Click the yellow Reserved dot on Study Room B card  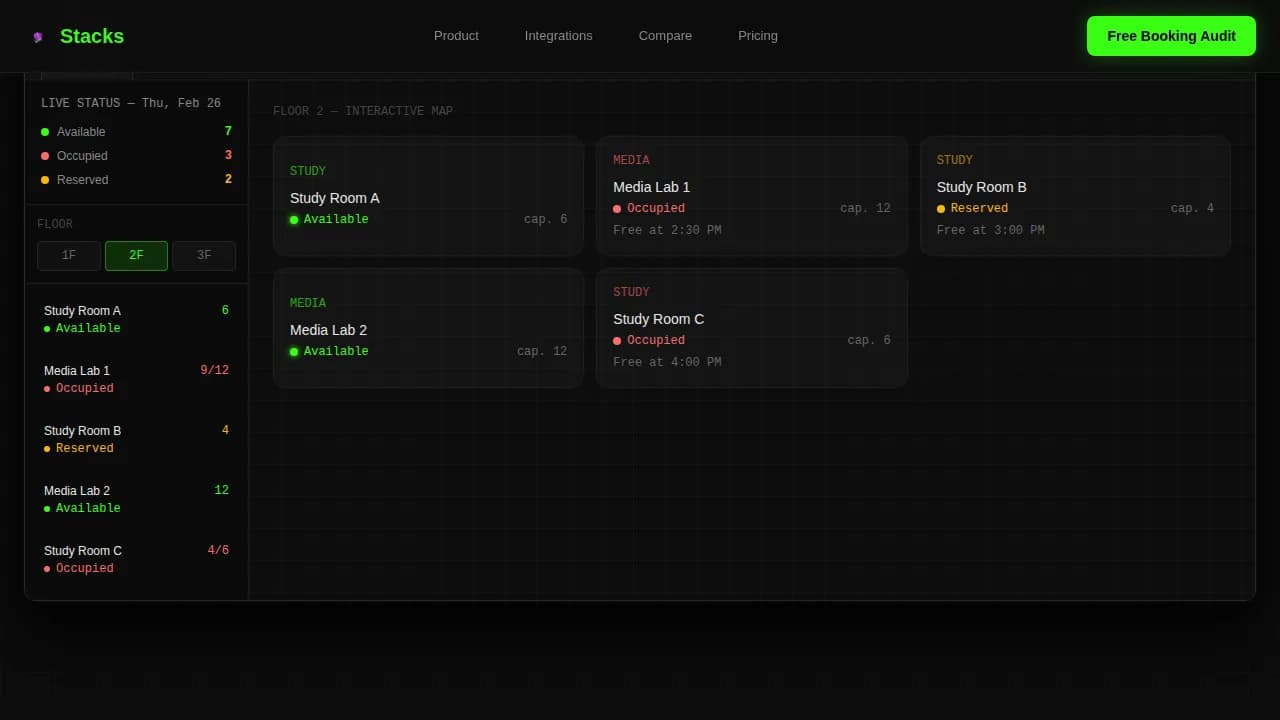pyautogui.click(x=941, y=209)
